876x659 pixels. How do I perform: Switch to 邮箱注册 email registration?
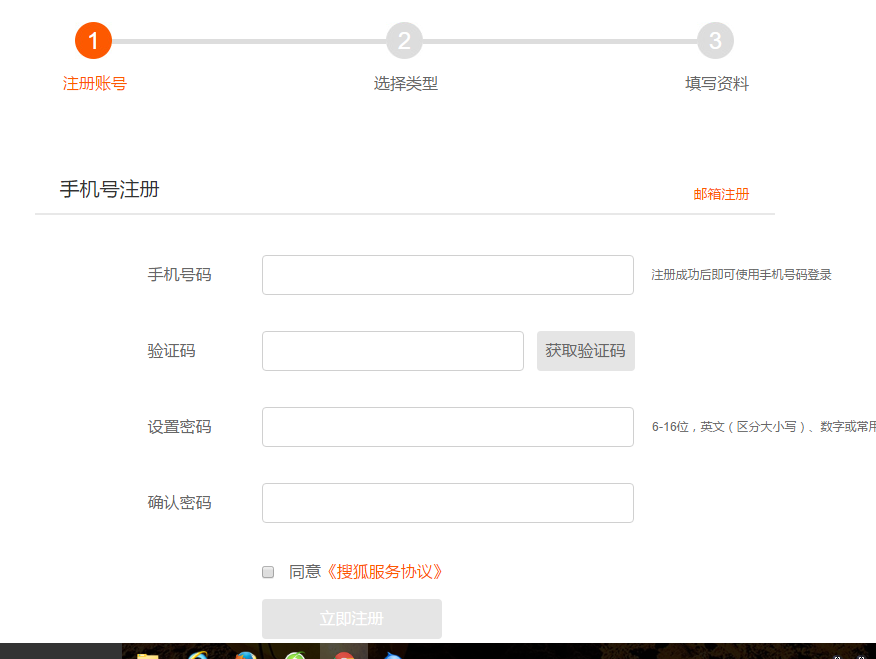tap(721, 194)
